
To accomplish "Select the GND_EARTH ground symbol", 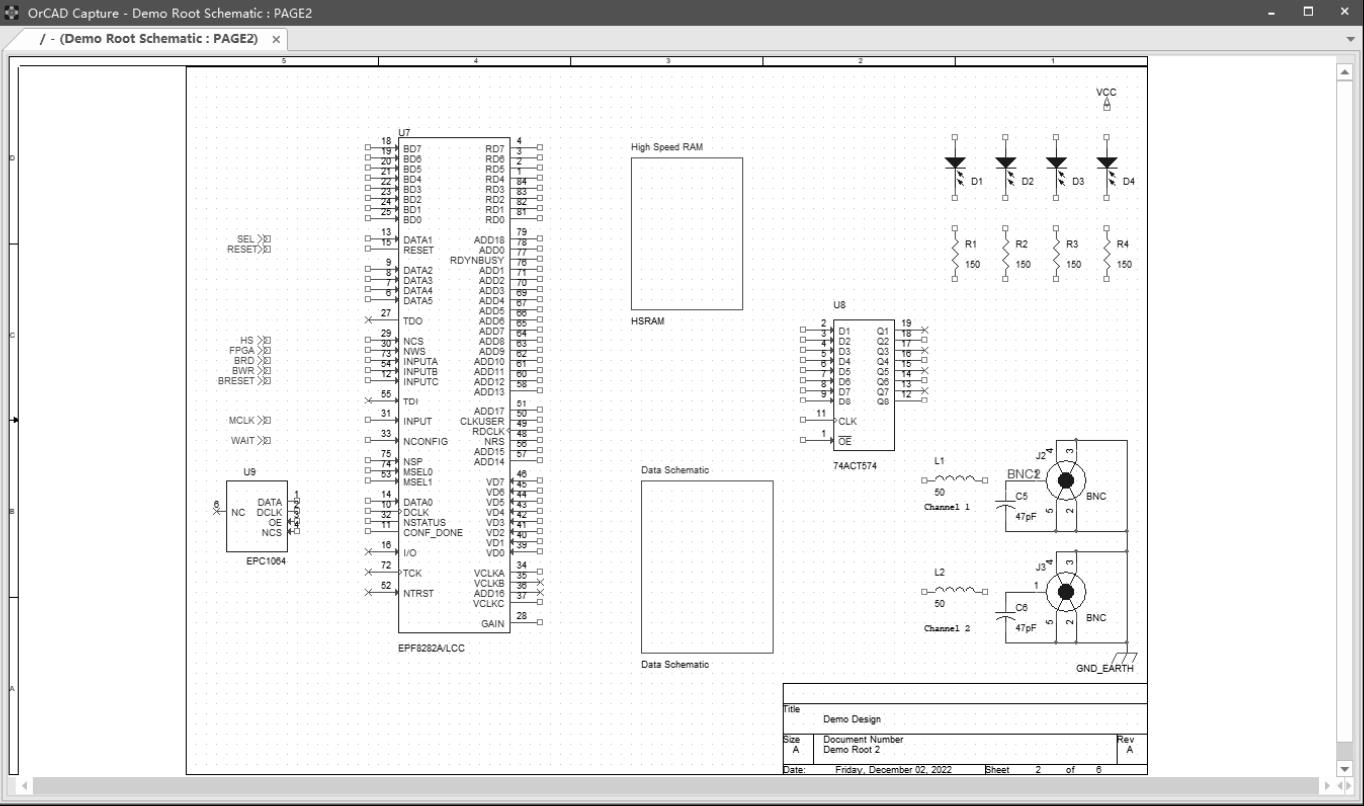I will point(1124,659).
